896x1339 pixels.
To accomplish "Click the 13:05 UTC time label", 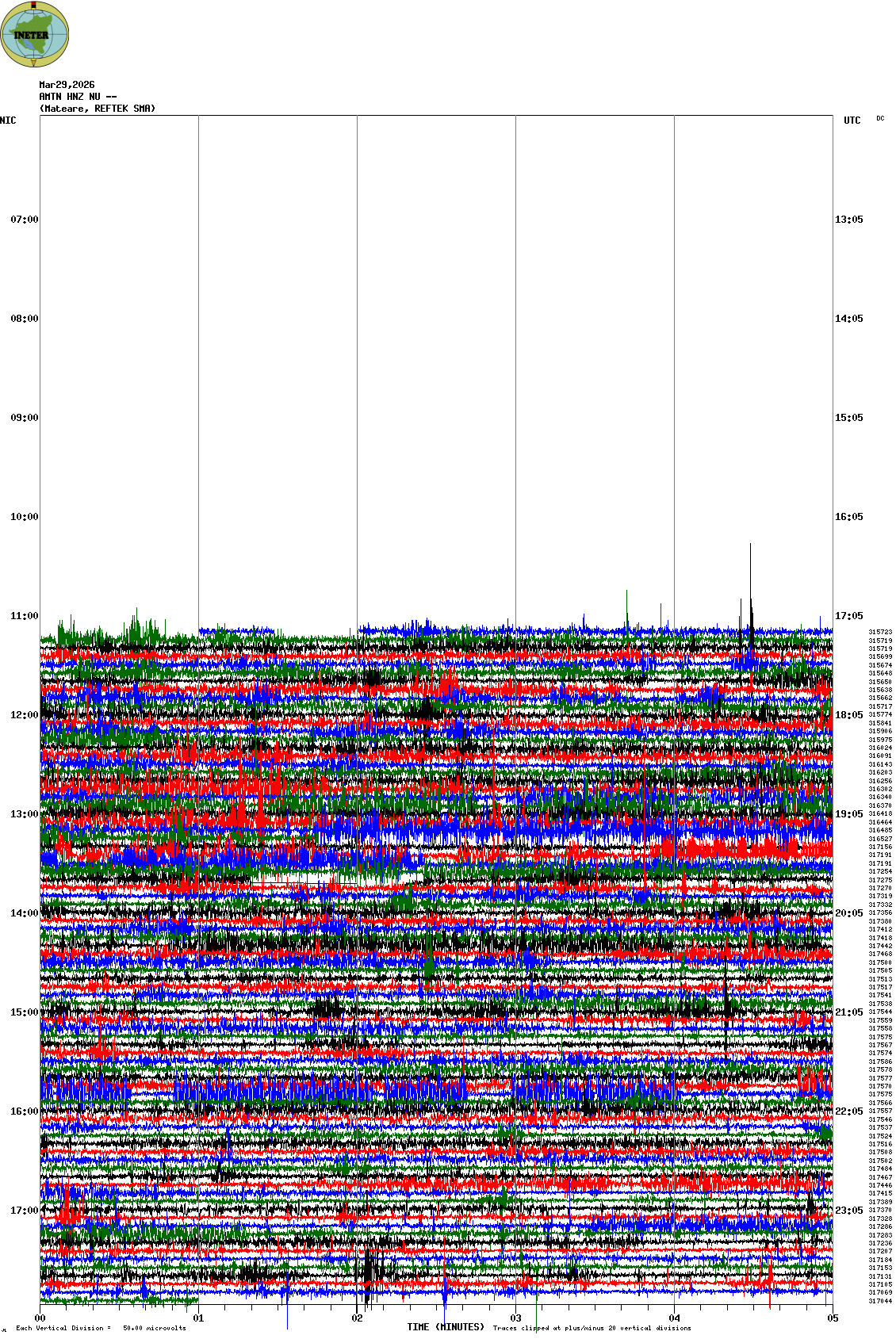I will [848, 220].
